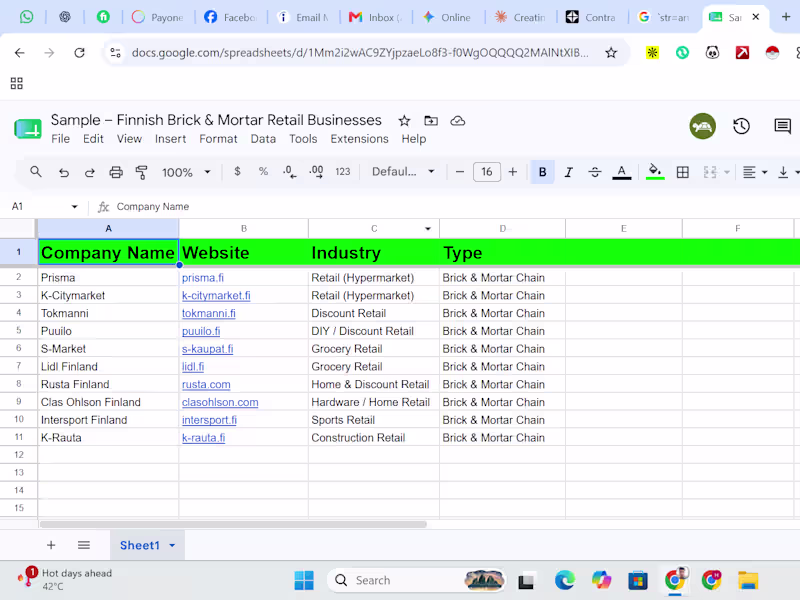Open horizontal align dropdown
Screen dimensions: 800x600
click(755, 172)
